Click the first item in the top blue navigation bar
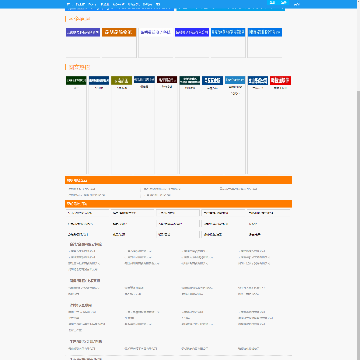 (x=69, y=4)
